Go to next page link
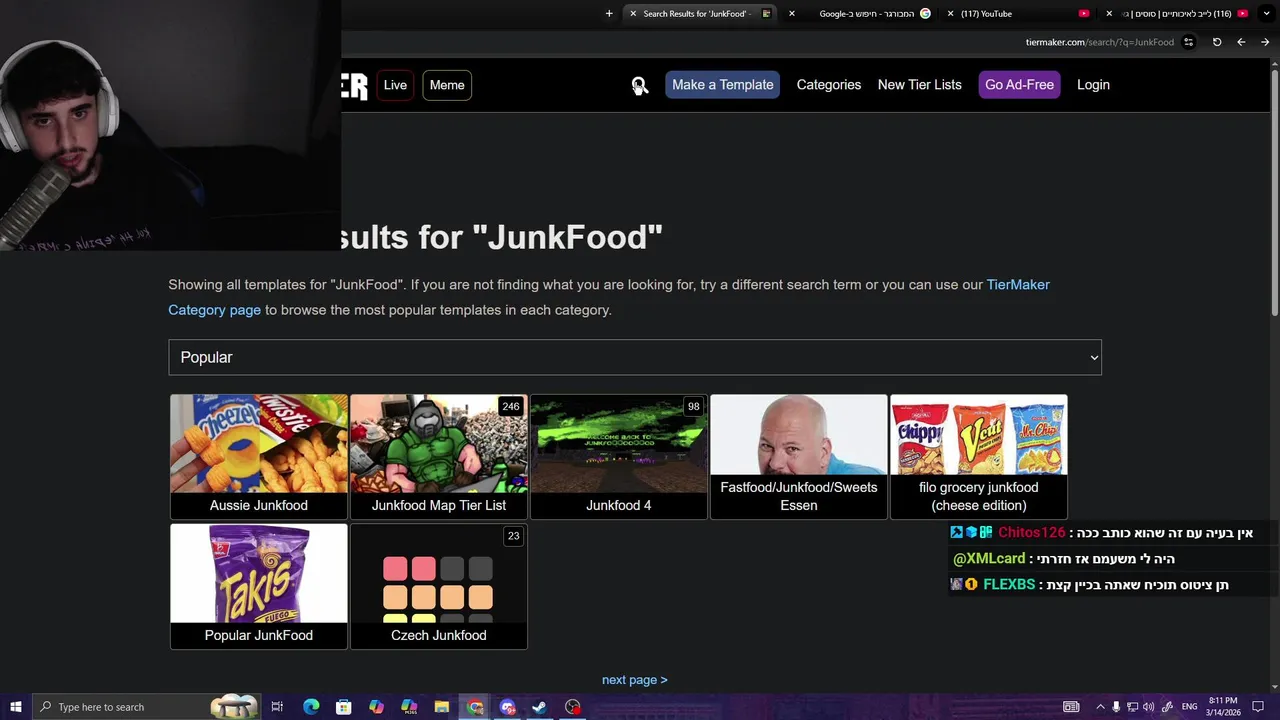The image size is (1280, 720). click(634, 680)
